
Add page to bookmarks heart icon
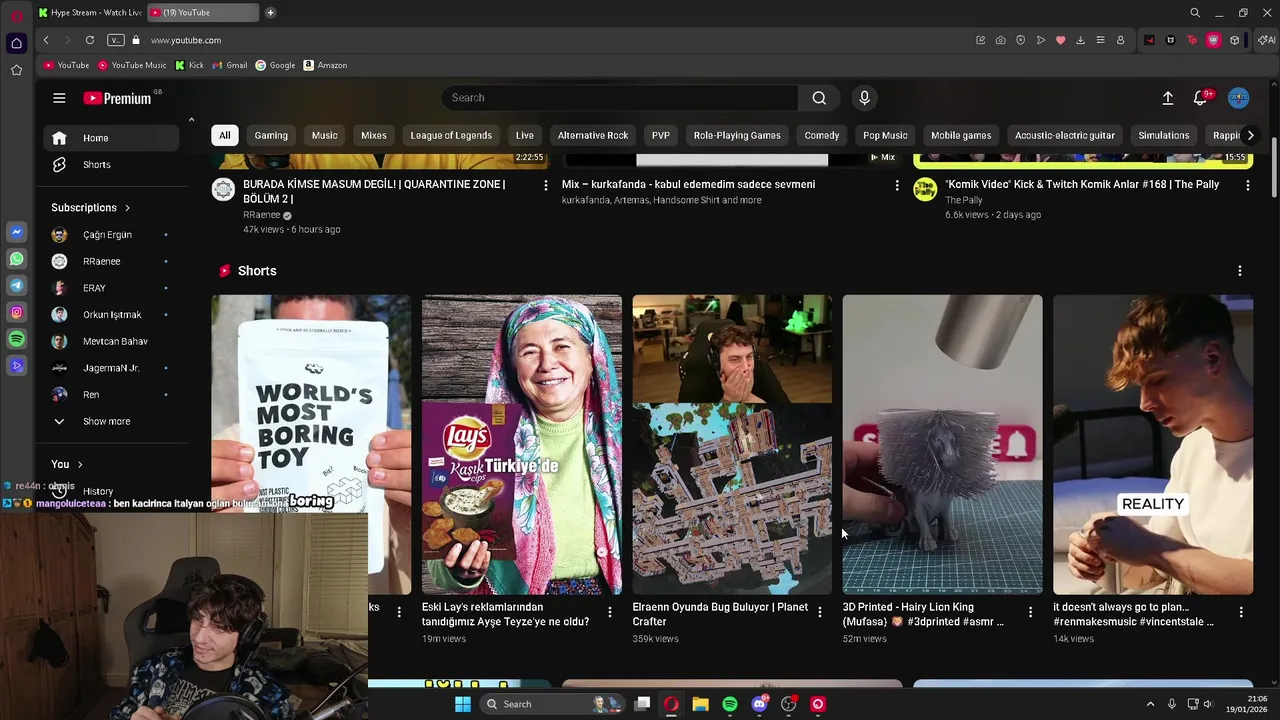[x=1060, y=40]
